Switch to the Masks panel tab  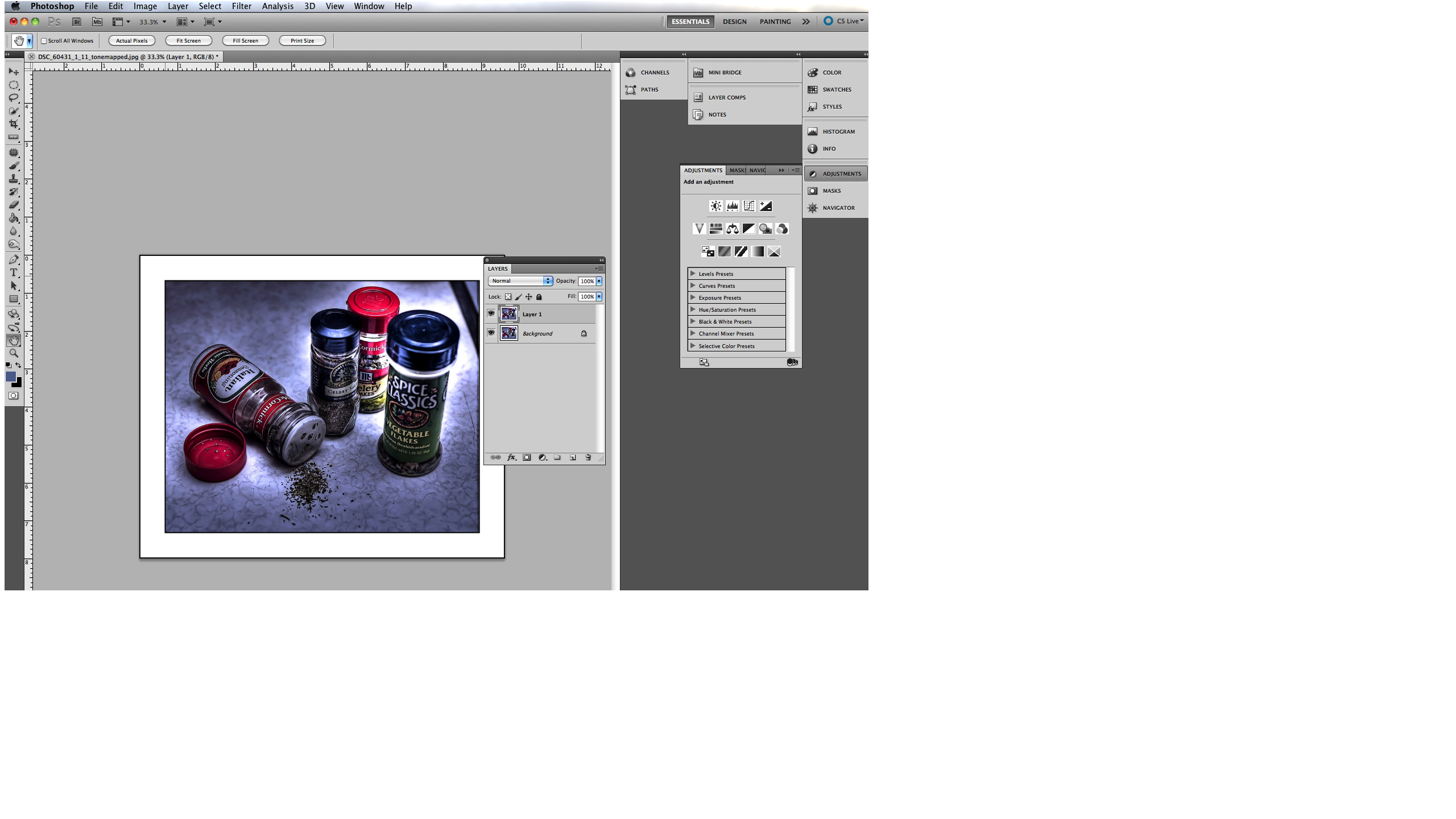point(737,170)
